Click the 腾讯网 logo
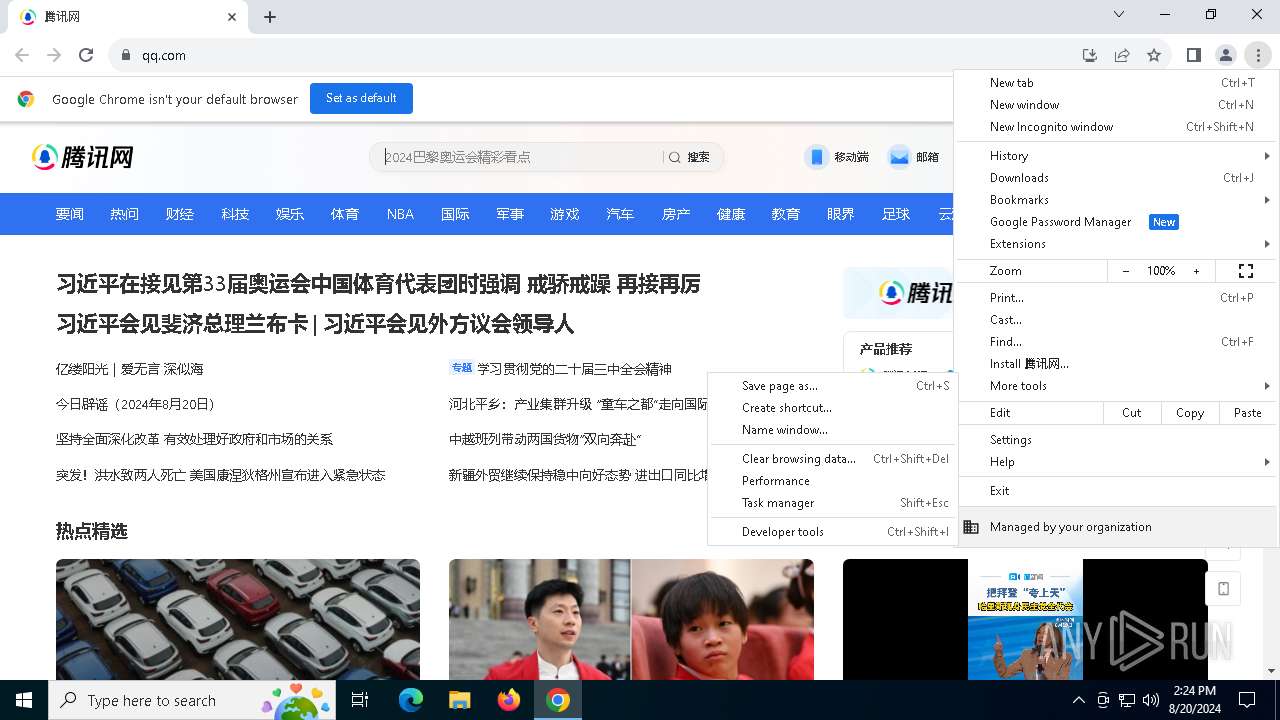Viewport: 1280px width, 720px height. 83,157
